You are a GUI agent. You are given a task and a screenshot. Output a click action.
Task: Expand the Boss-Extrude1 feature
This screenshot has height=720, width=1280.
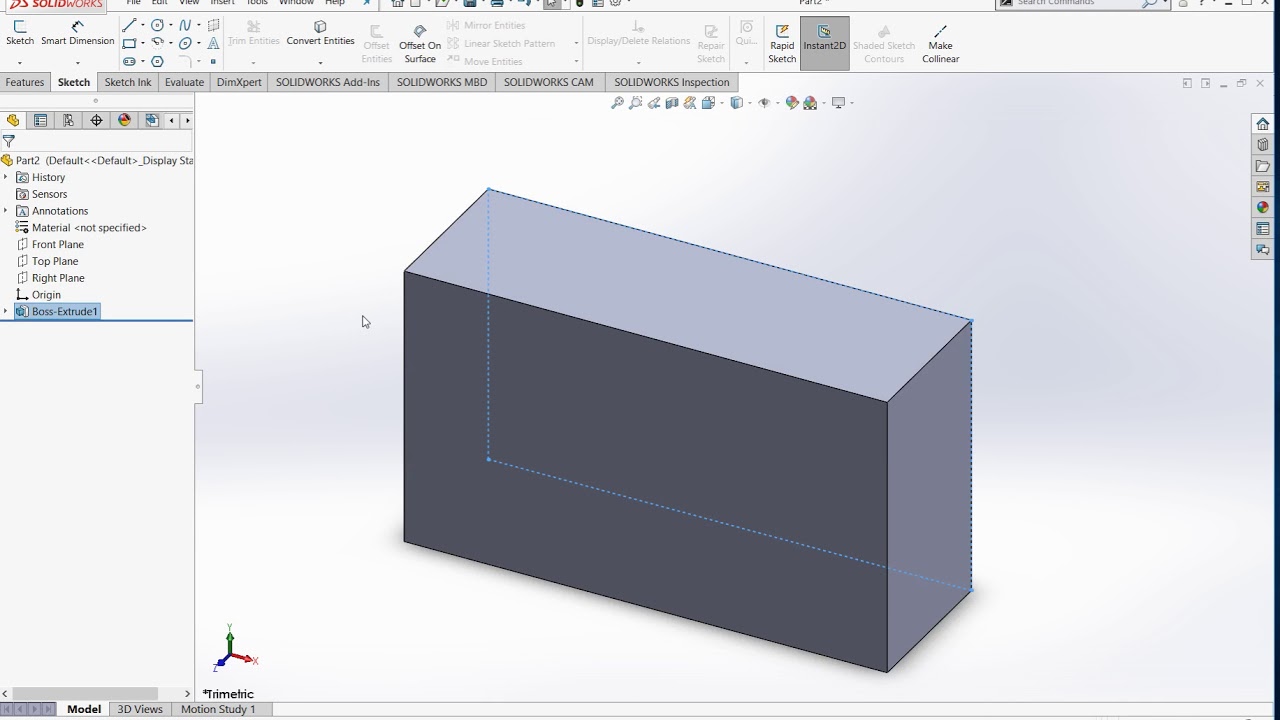point(5,312)
